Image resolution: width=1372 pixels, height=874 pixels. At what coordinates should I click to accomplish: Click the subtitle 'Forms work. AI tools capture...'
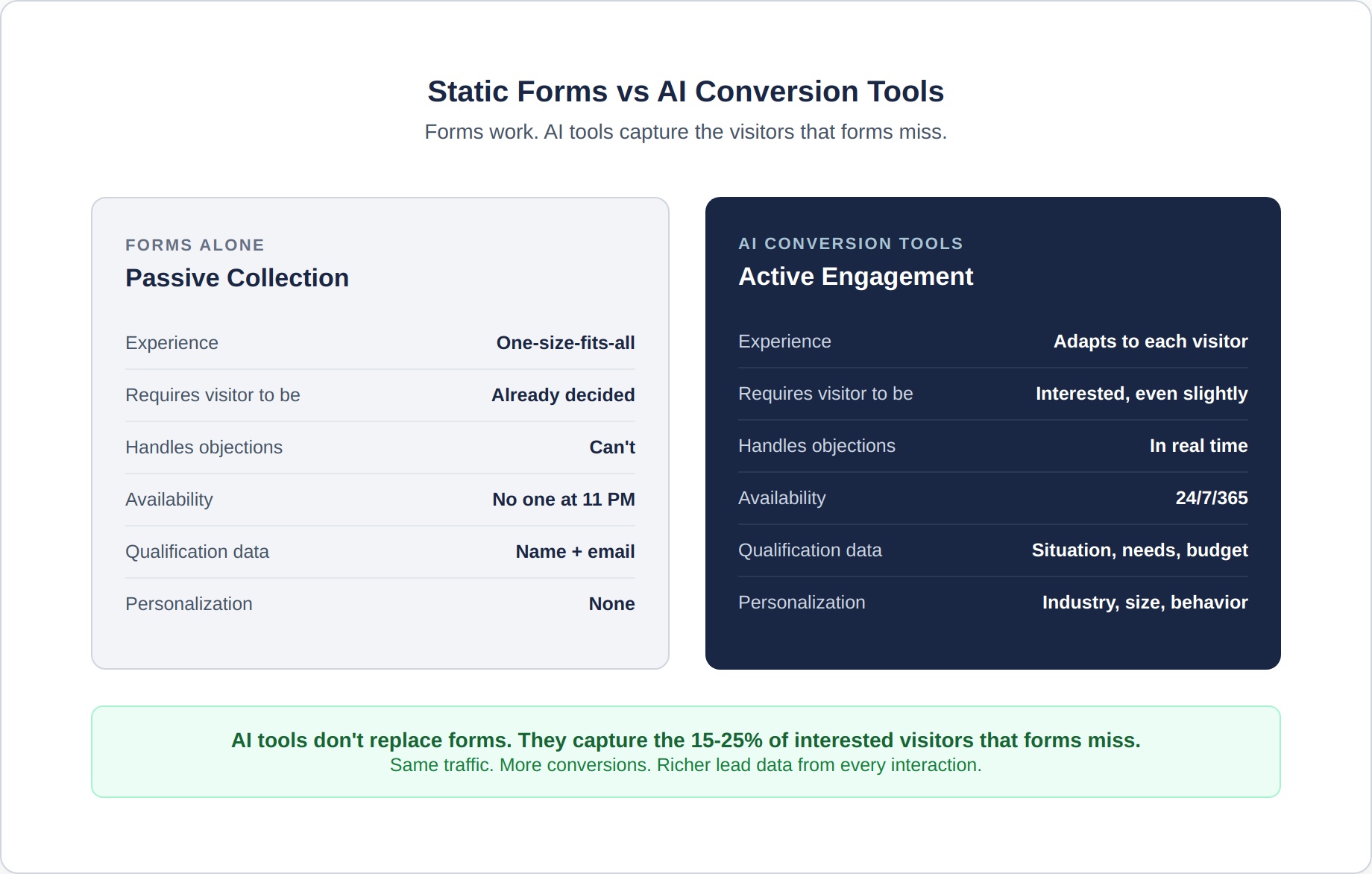click(x=685, y=132)
